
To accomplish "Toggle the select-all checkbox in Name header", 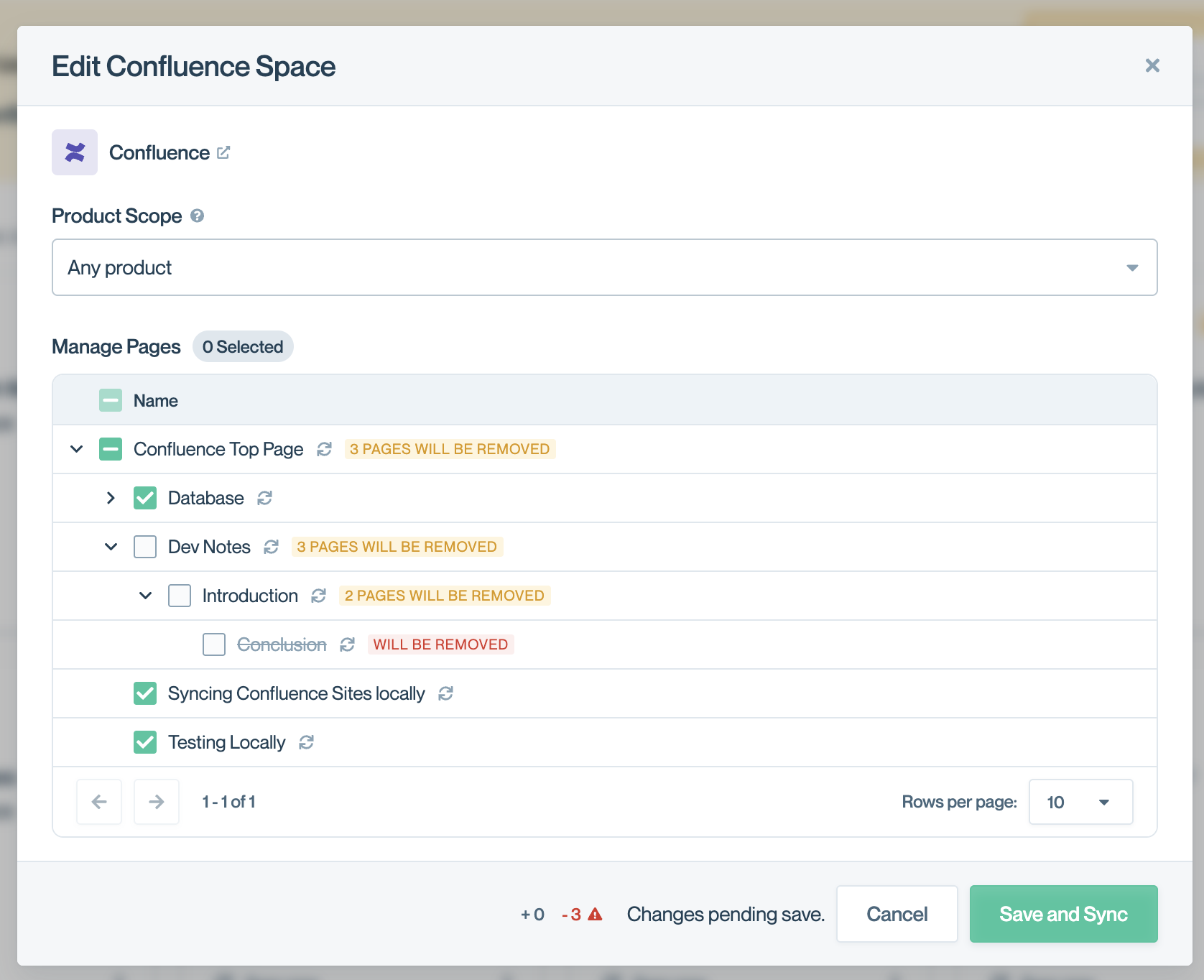I will [x=111, y=400].
